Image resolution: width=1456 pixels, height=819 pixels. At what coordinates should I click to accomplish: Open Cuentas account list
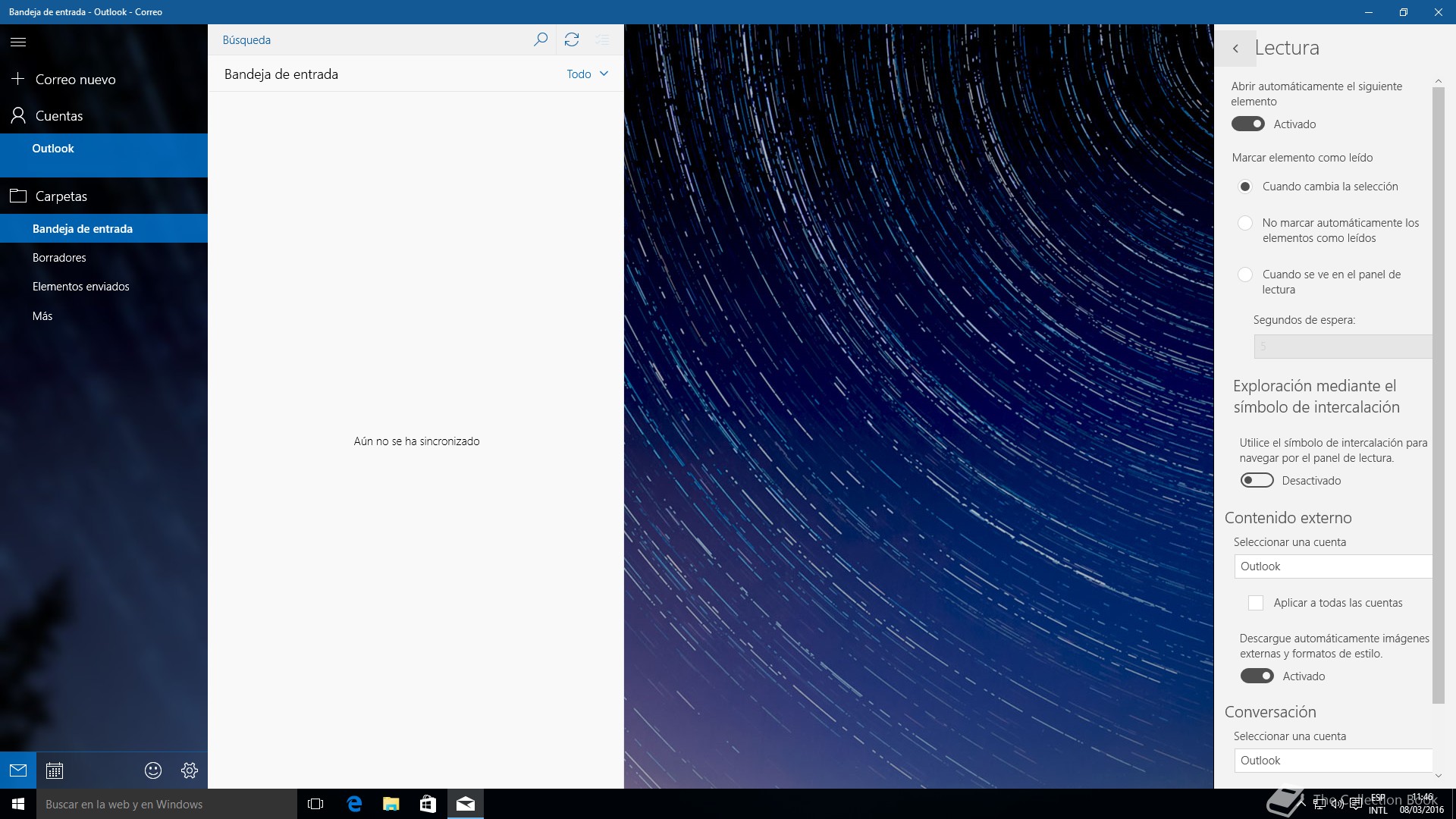tap(104, 115)
